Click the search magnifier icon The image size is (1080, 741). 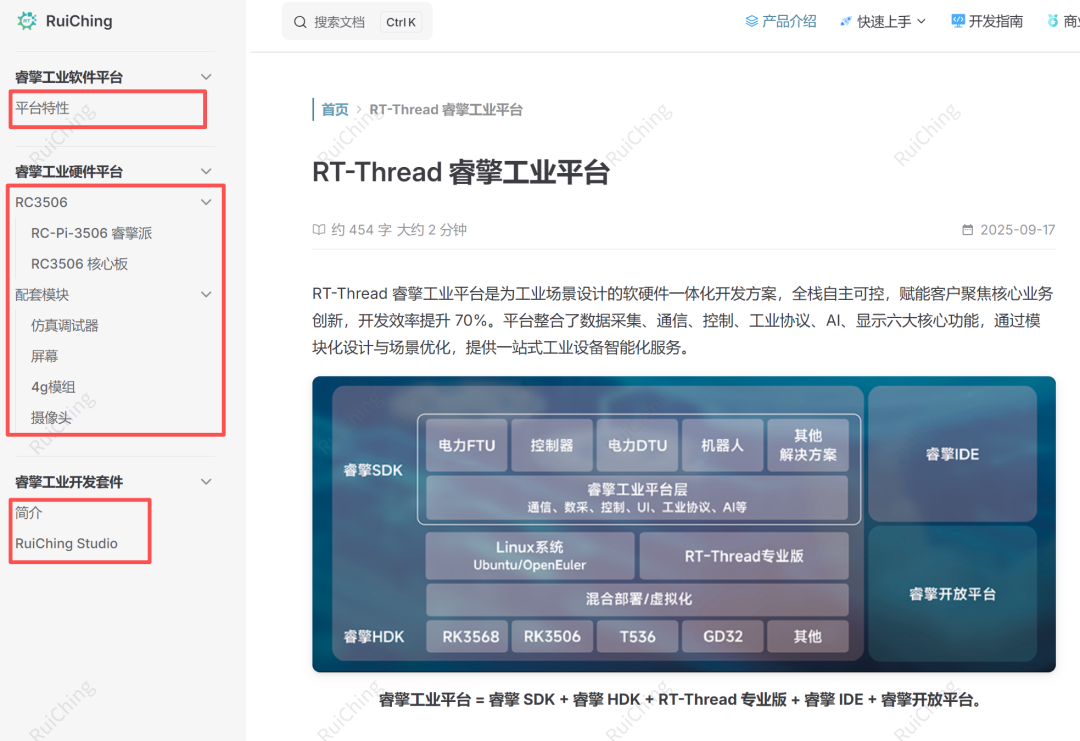(x=300, y=21)
